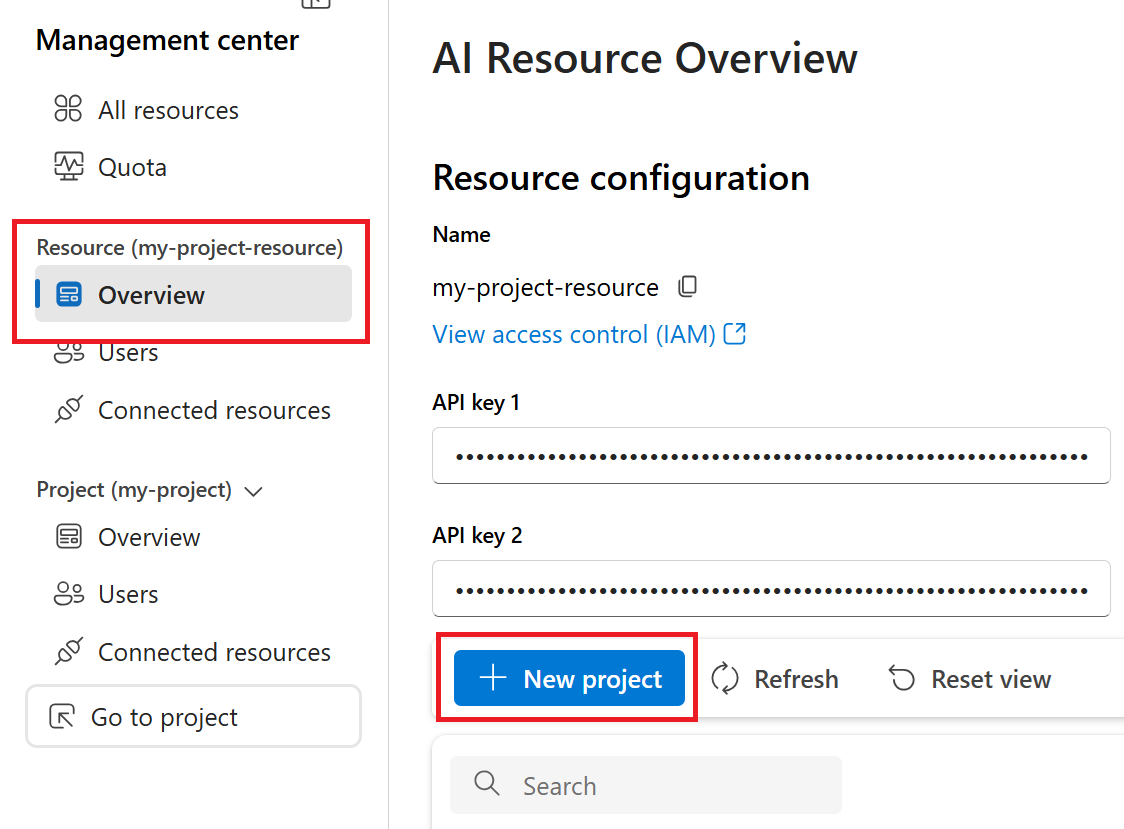Click the plug icon for Project Connected resources
Screen dimensions: 1124x829
click(x=69, y=651)
